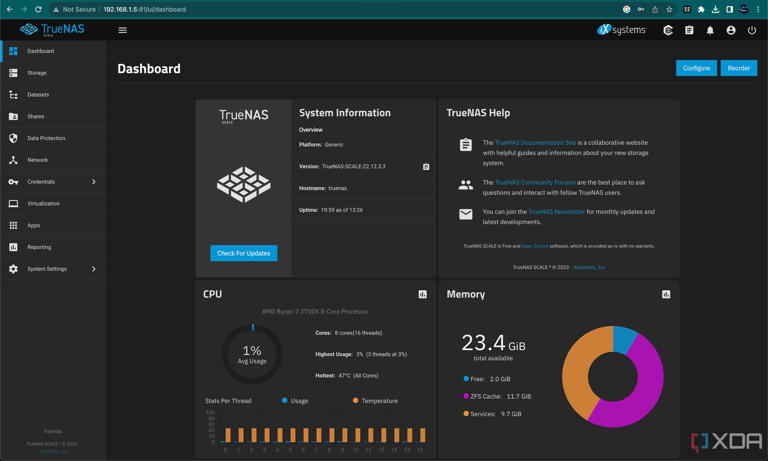Open the alerts bell icon
768x461 pixels.
pos(710,30)
